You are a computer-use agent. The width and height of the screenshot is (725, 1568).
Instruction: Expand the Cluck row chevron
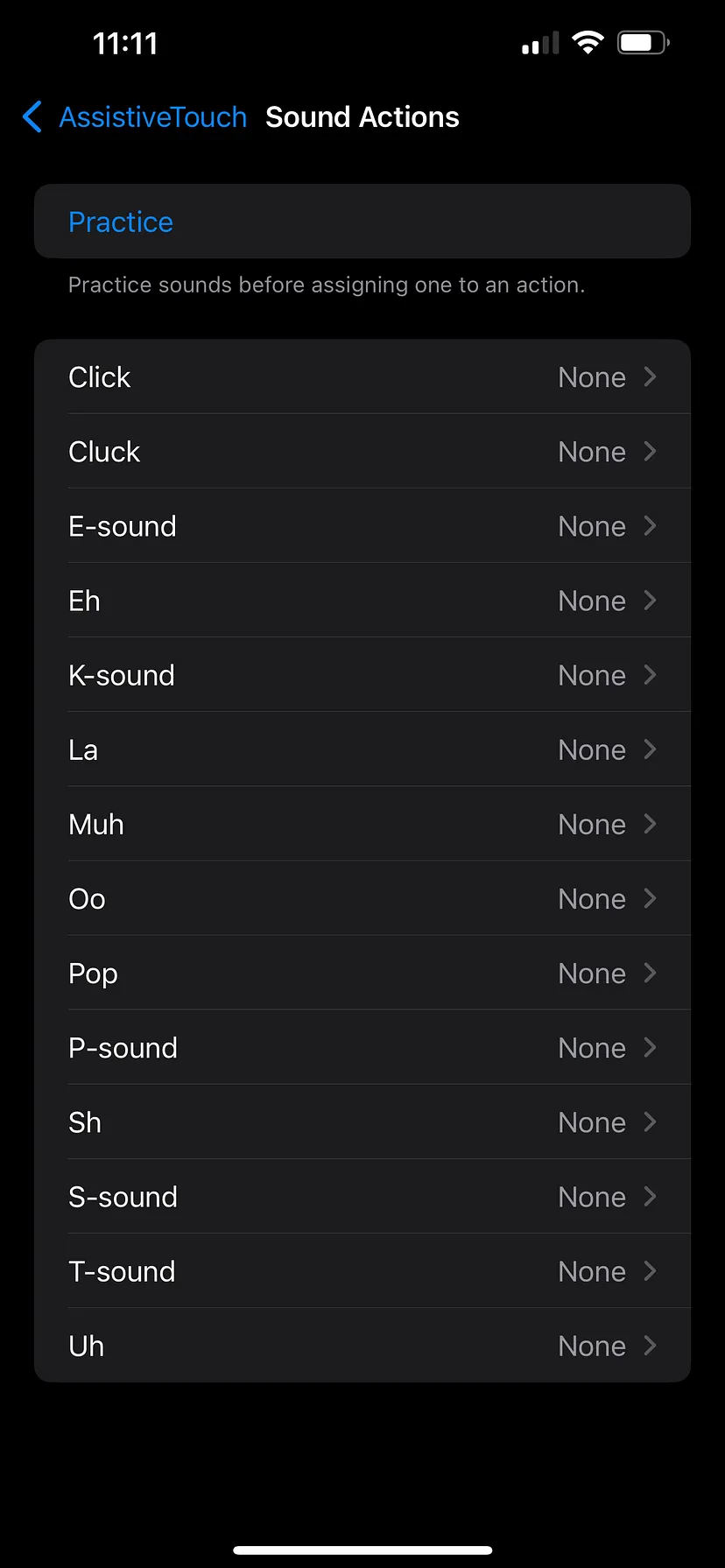click(650, 451)
